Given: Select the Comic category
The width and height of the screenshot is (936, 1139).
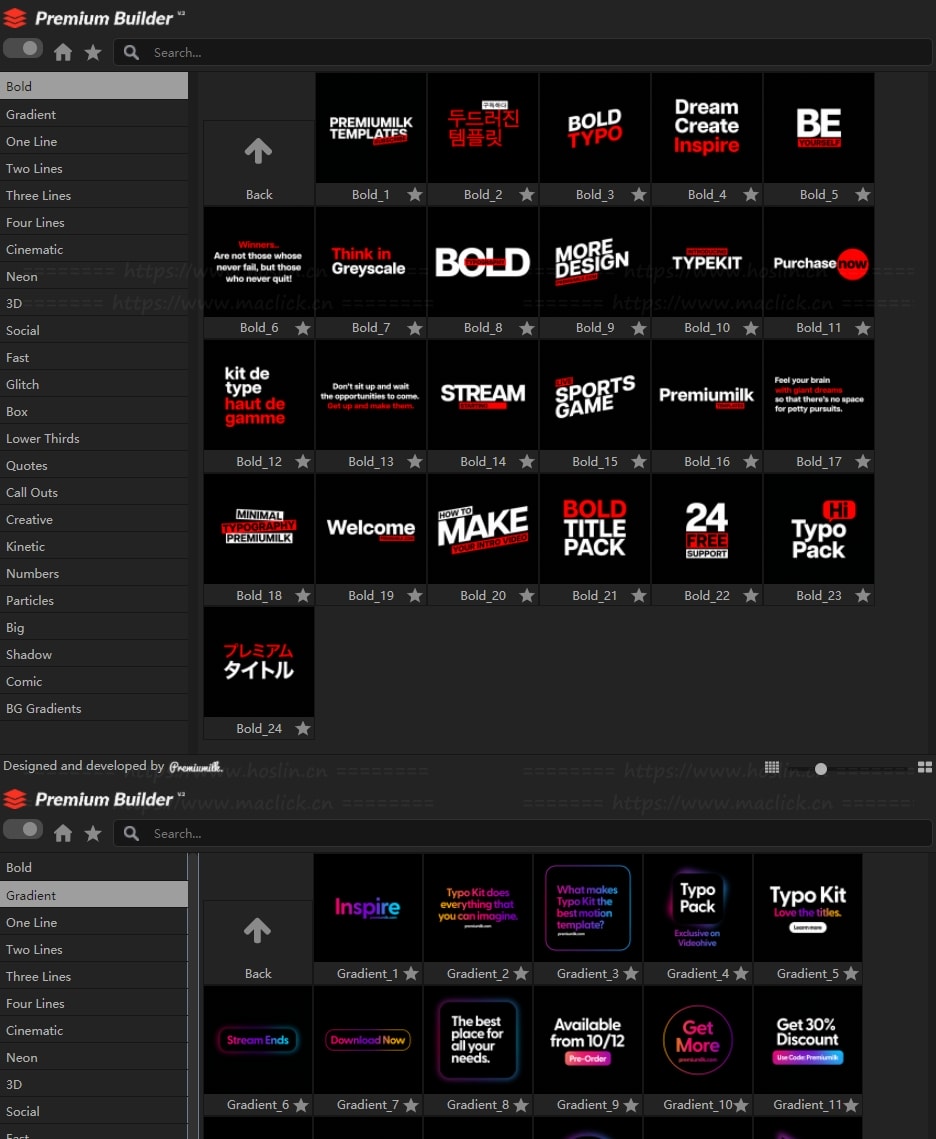Looking at the screenshot, I should click(94, 681).
